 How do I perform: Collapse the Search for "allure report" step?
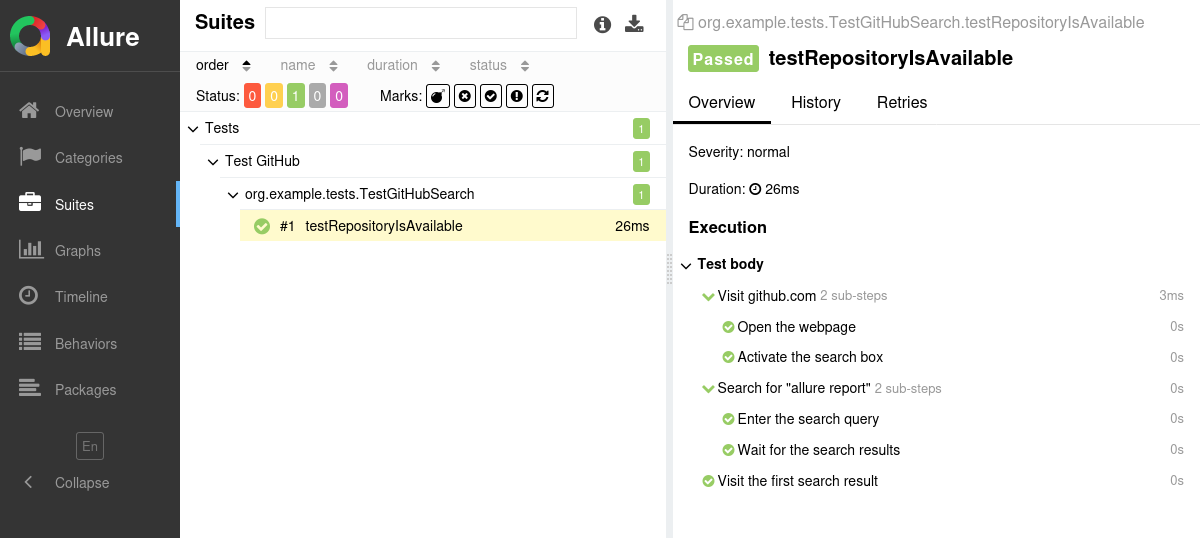[708, 388]
